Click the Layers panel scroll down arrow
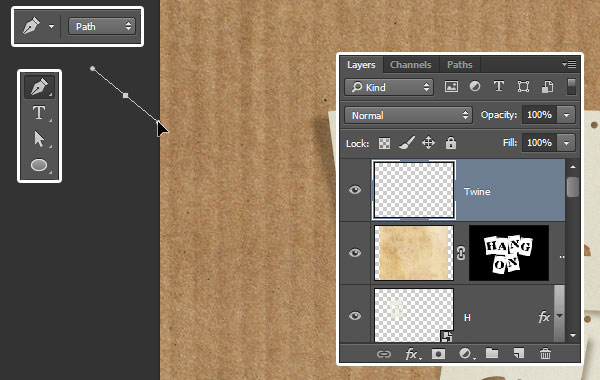This screenshot has height=380, width=600. tap(573, 335)
